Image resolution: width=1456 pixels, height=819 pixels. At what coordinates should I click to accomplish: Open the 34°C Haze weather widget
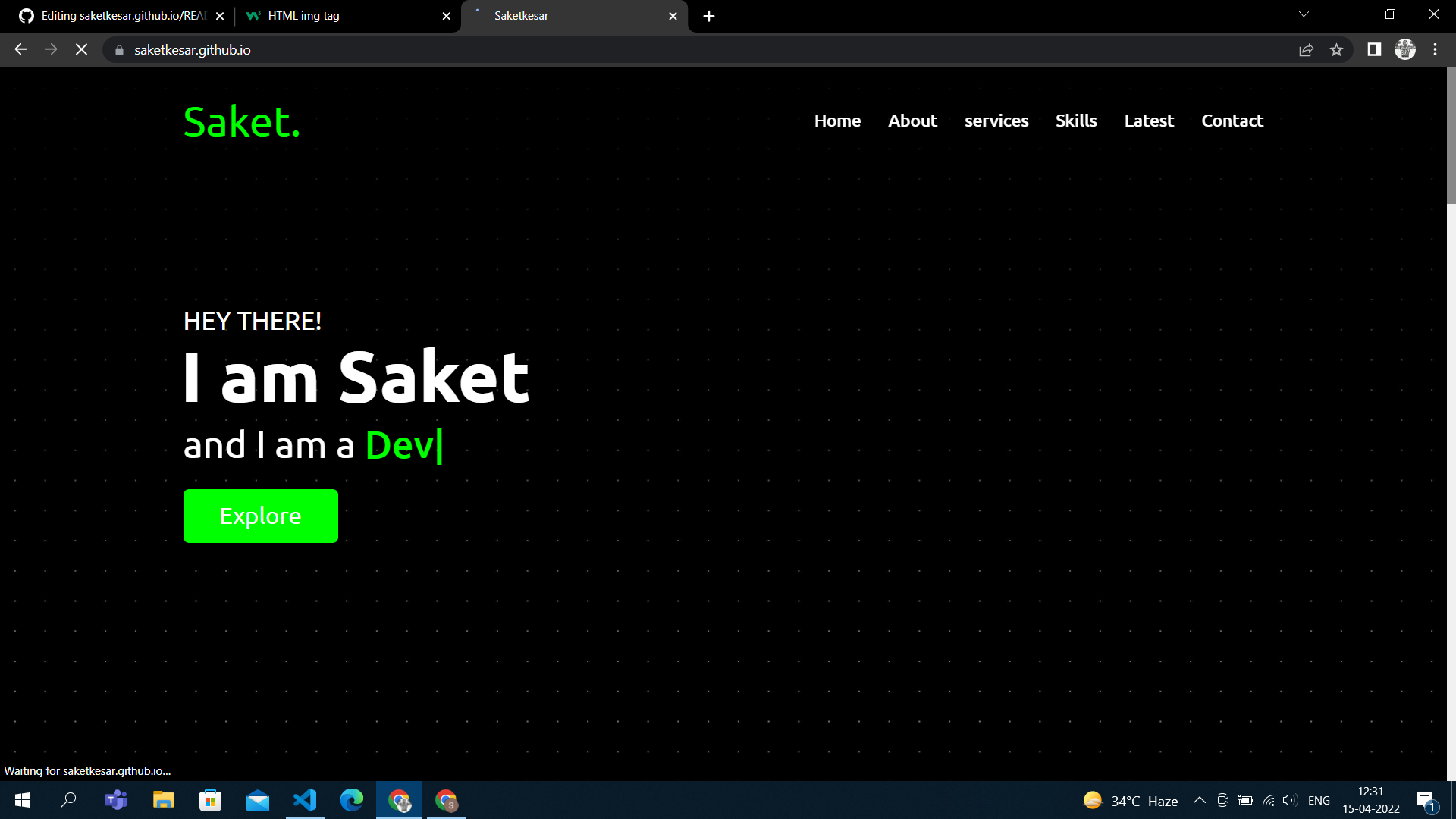(1130, 801)
